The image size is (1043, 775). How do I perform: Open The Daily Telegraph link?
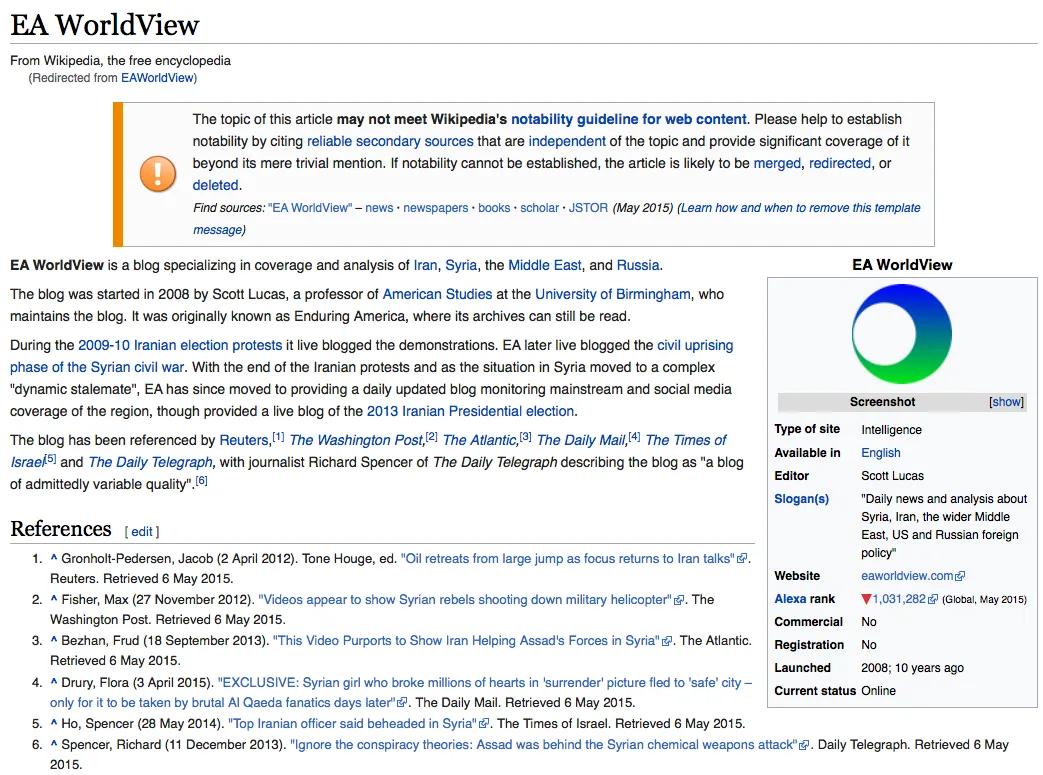[x=150, y=462]
